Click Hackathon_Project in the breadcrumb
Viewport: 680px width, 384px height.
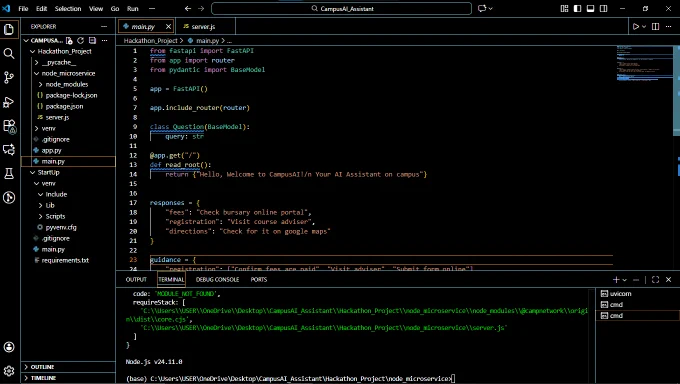pyautogui.click(x=150, y=40)
